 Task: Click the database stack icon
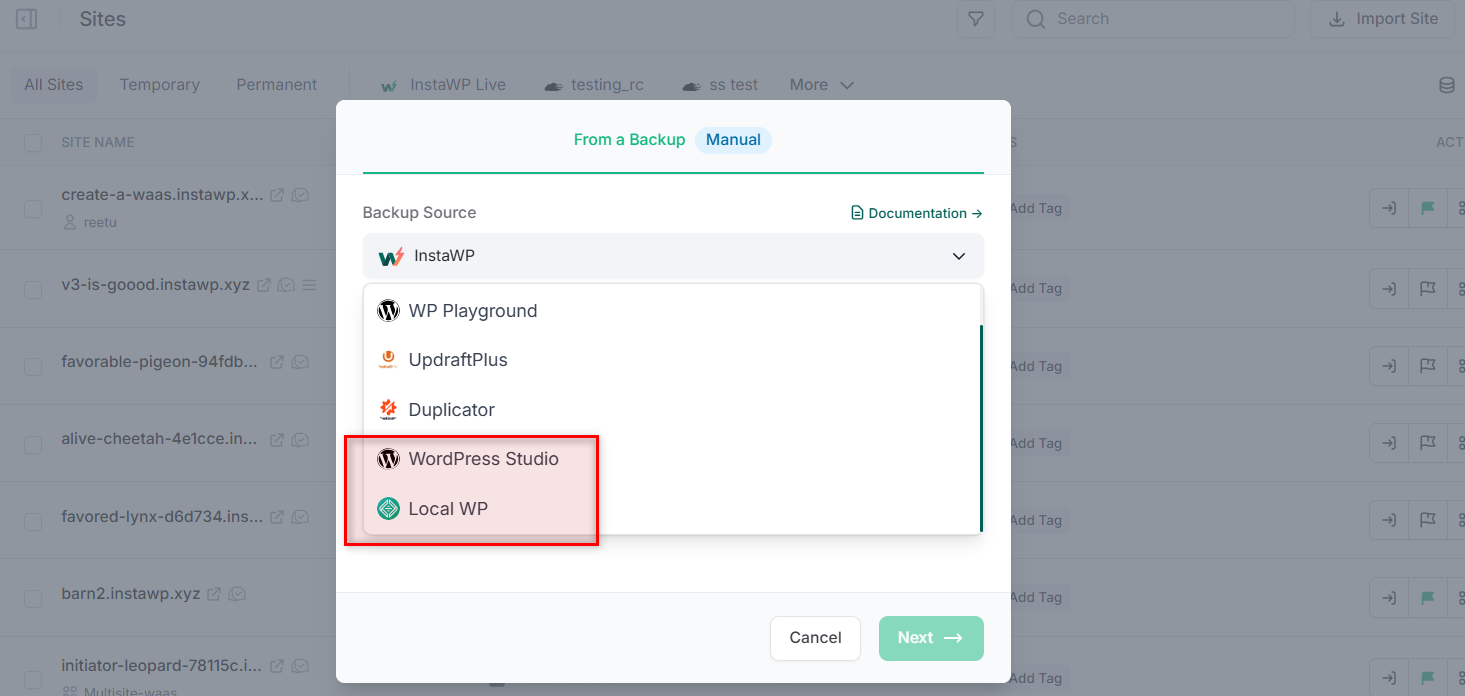(x=1447, y=85)
